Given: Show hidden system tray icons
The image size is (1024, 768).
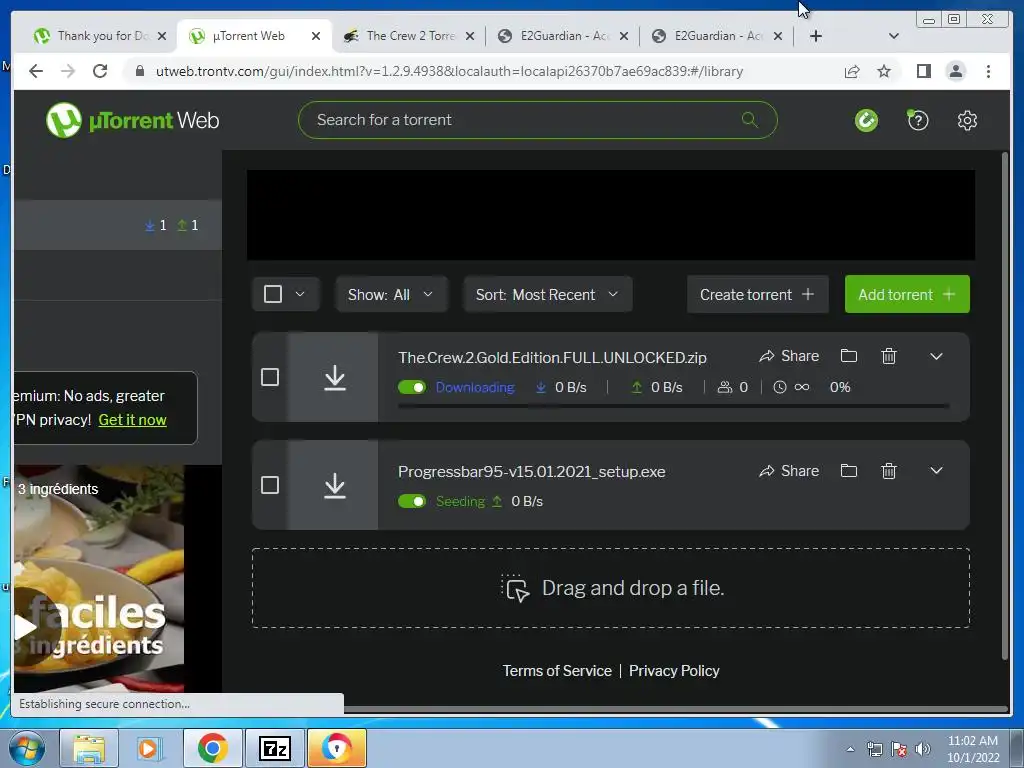Looking at the screenshot, I should tap(850, 749).
